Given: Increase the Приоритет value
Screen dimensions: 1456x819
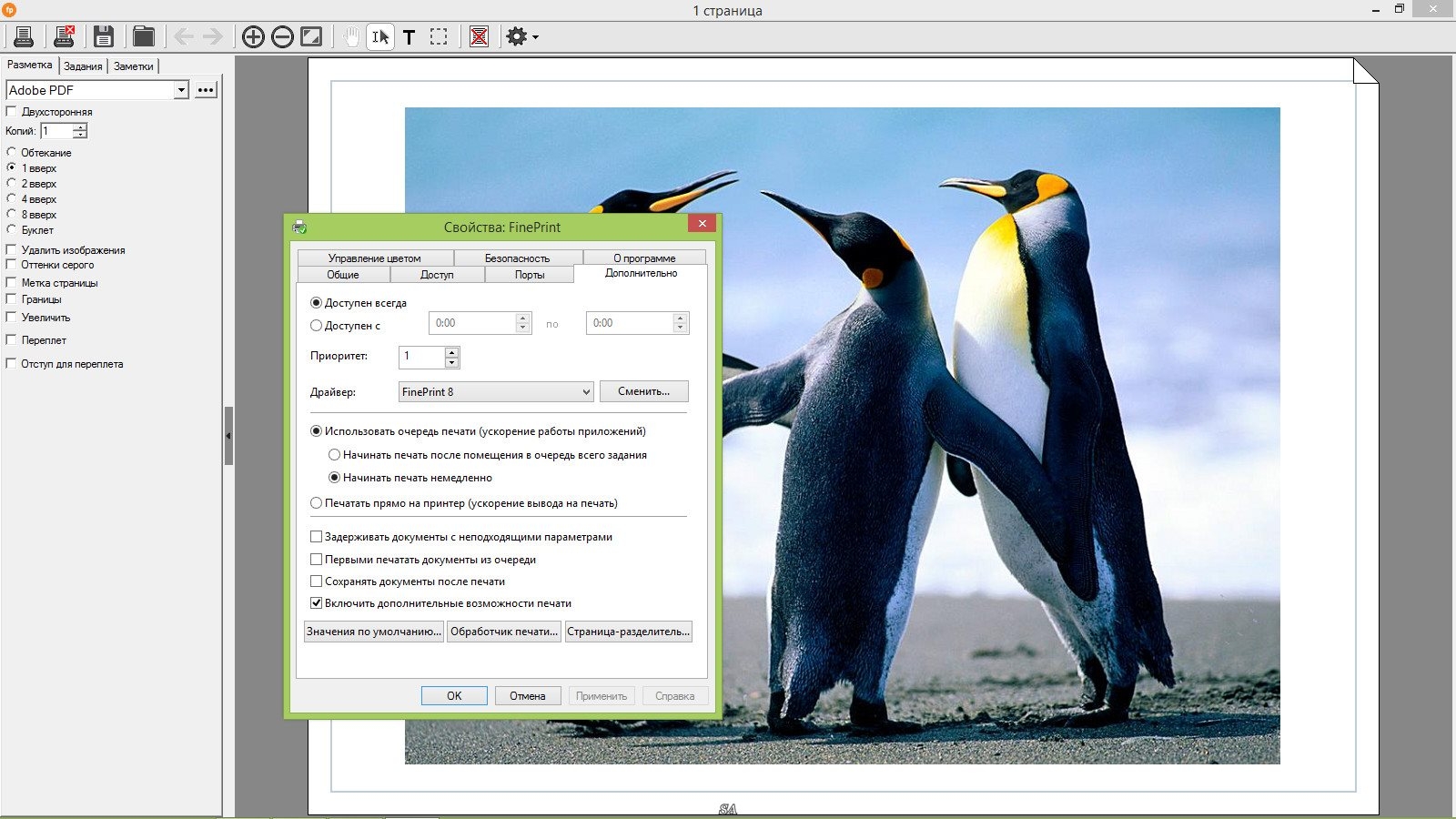Looking at the screenshot, I should point(451,352).
